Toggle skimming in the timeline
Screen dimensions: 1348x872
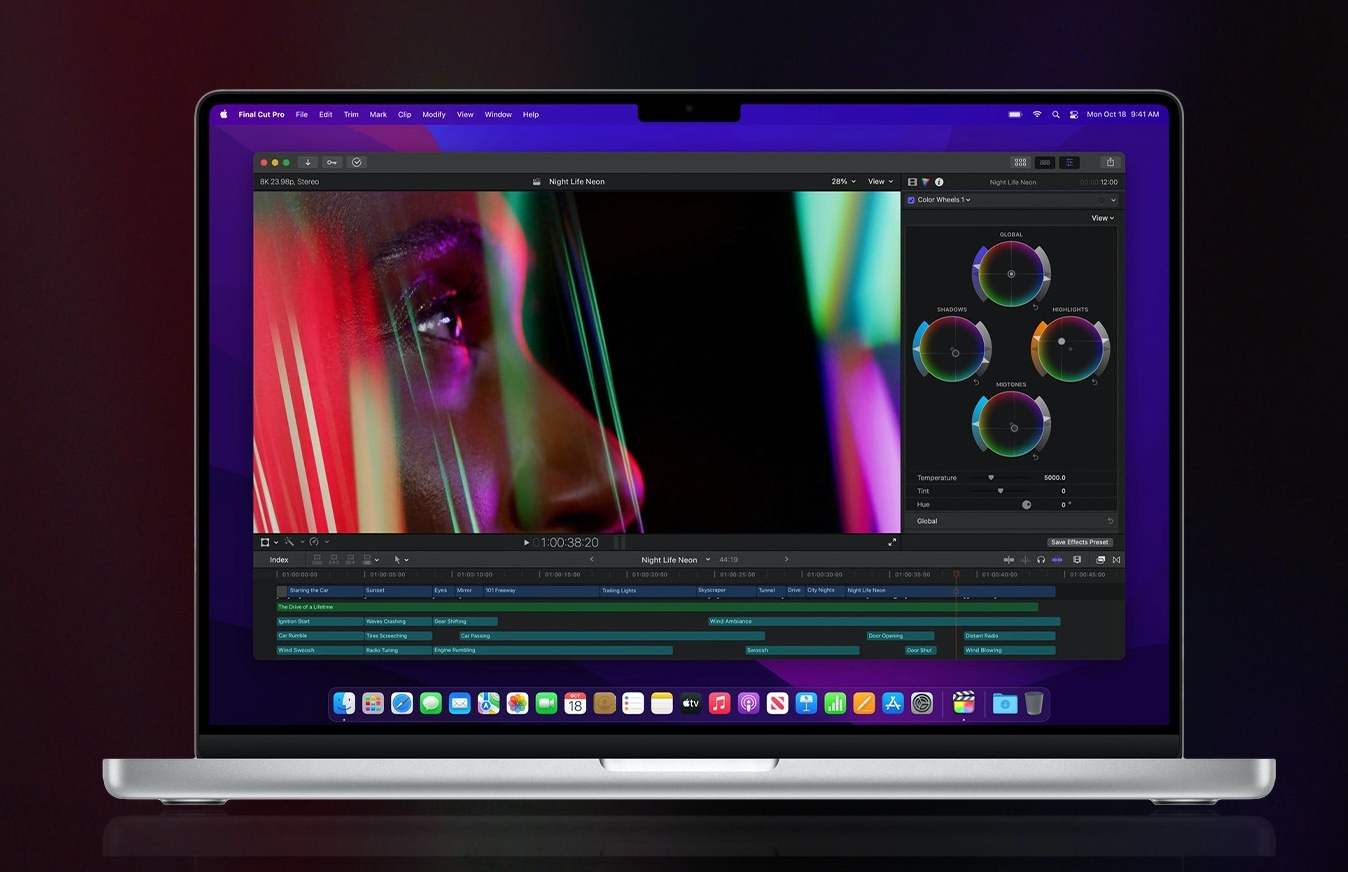click(1009, 560)
